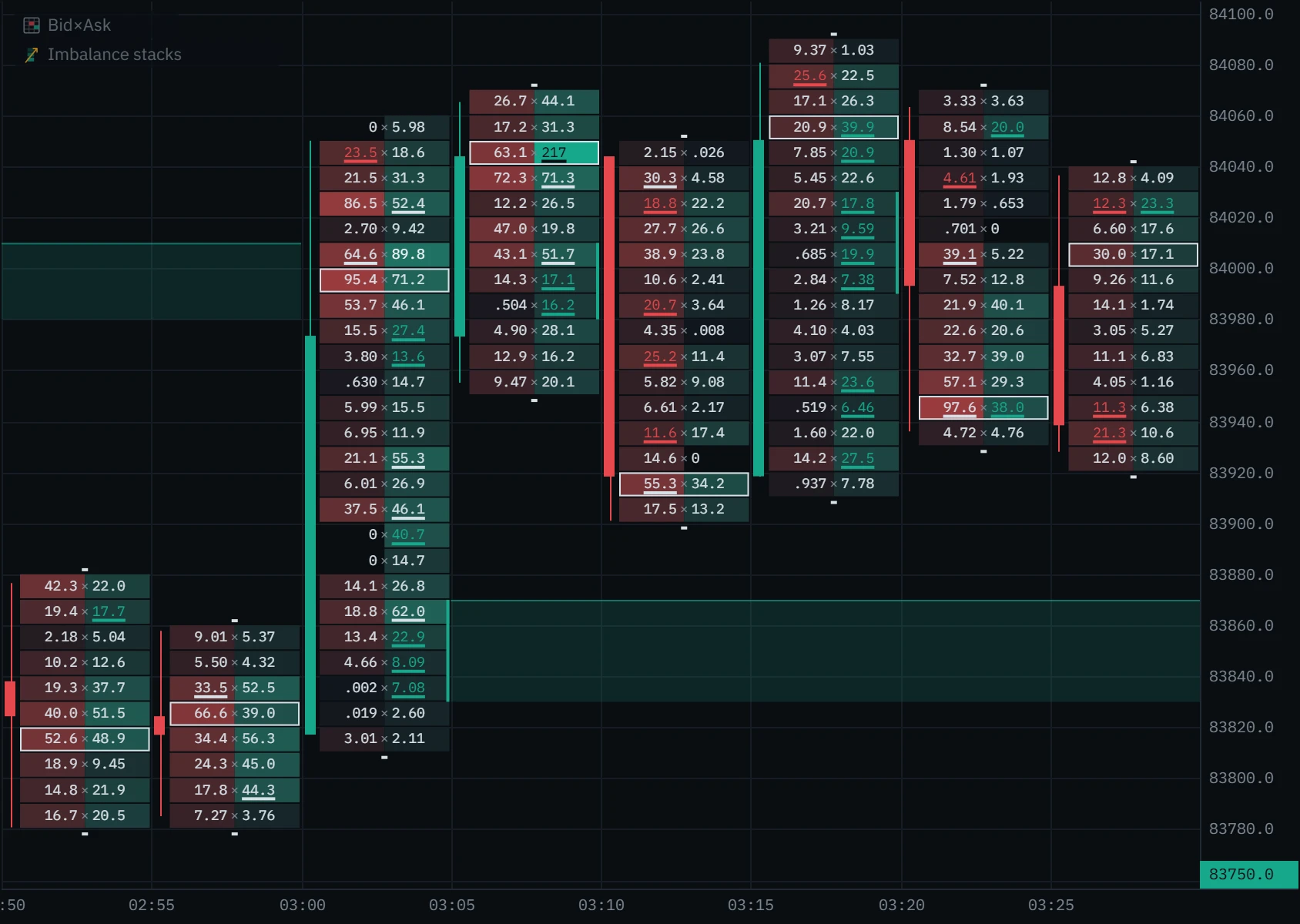This screenshot has height=924, width=1300.
Task: Click the 72.3 × 71.3 footprint cell
Action: (x=534, y=178)
